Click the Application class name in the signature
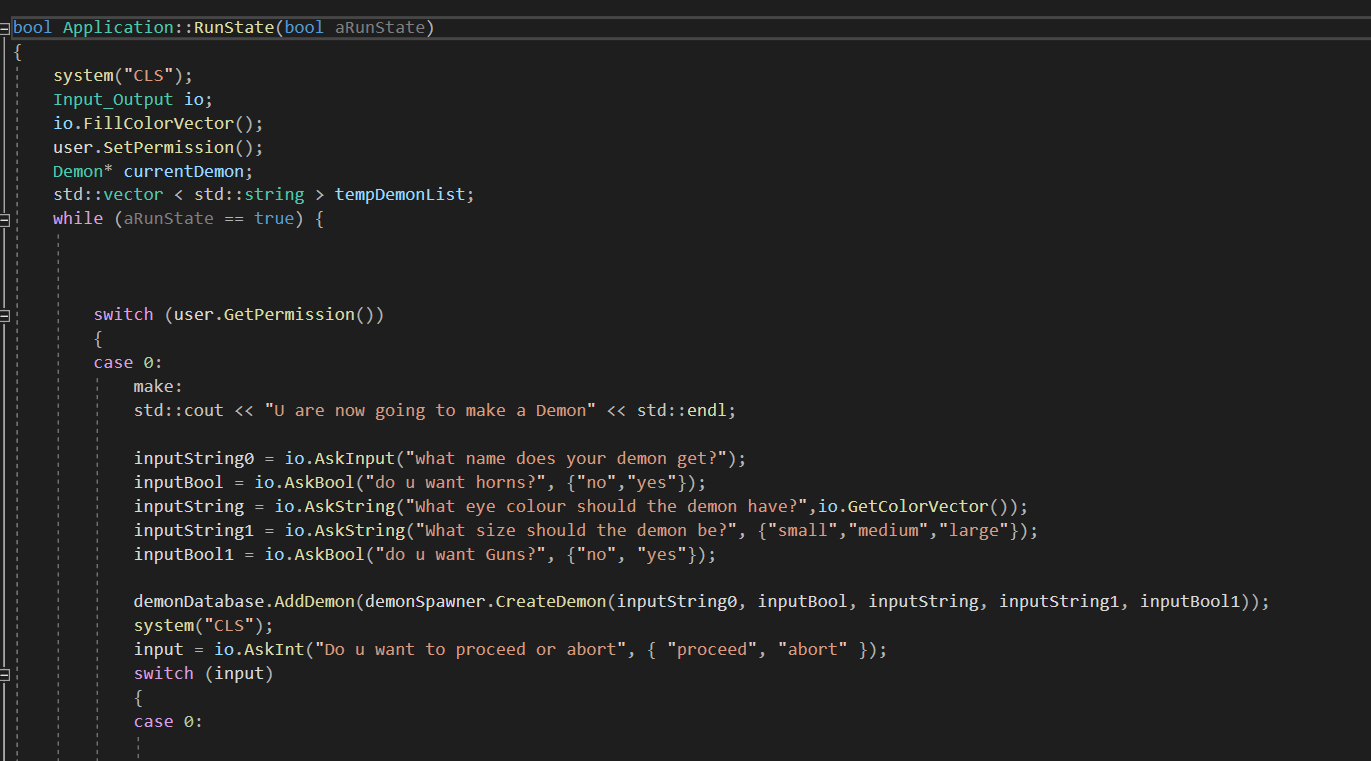Viewport: 1371px width, 761px height. pos(118,27)
